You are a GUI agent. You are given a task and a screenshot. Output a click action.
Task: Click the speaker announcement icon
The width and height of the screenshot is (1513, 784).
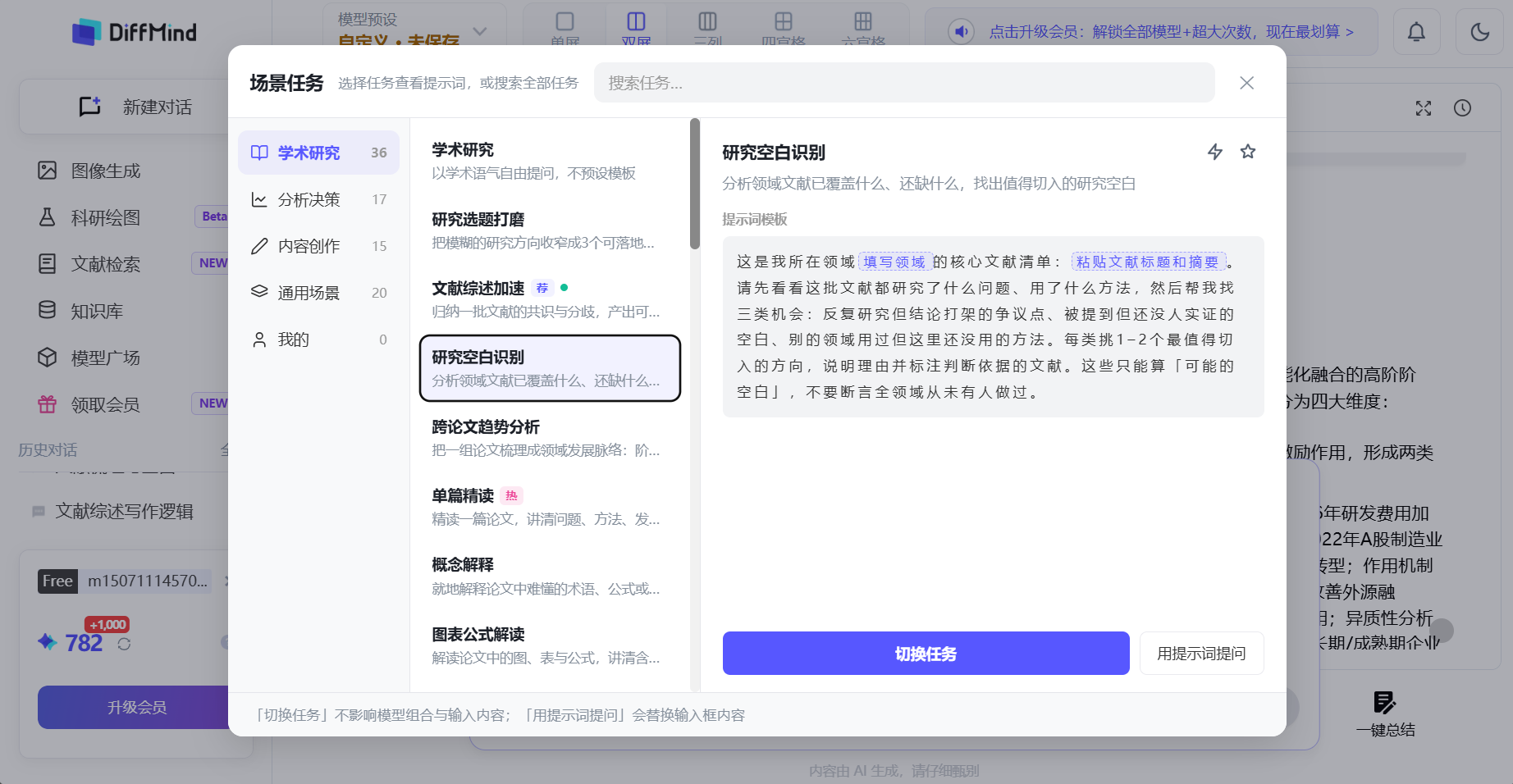click(961, 32)
